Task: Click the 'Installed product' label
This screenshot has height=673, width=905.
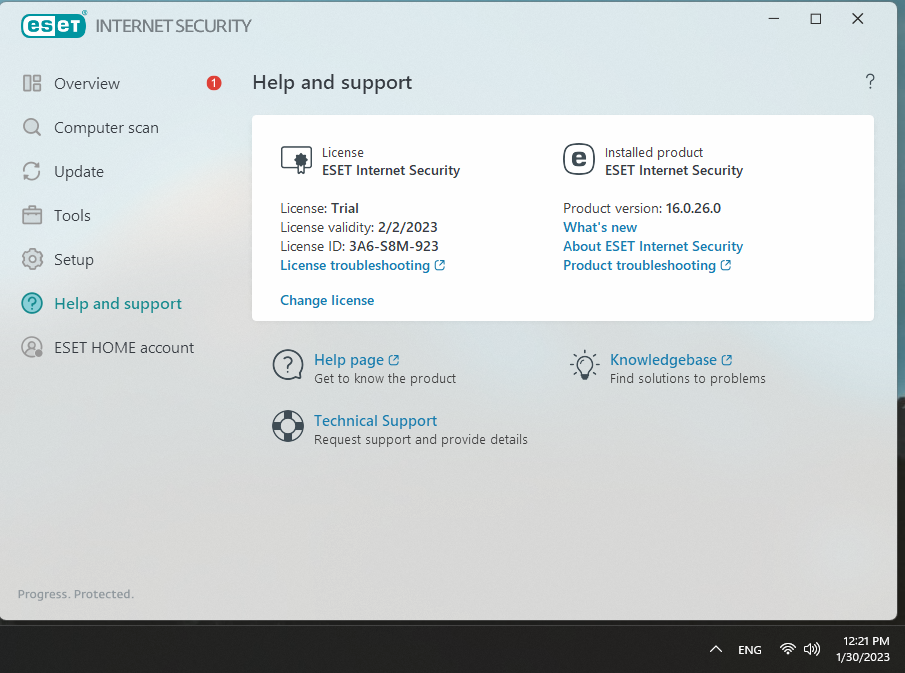Action: coord(653,152)
